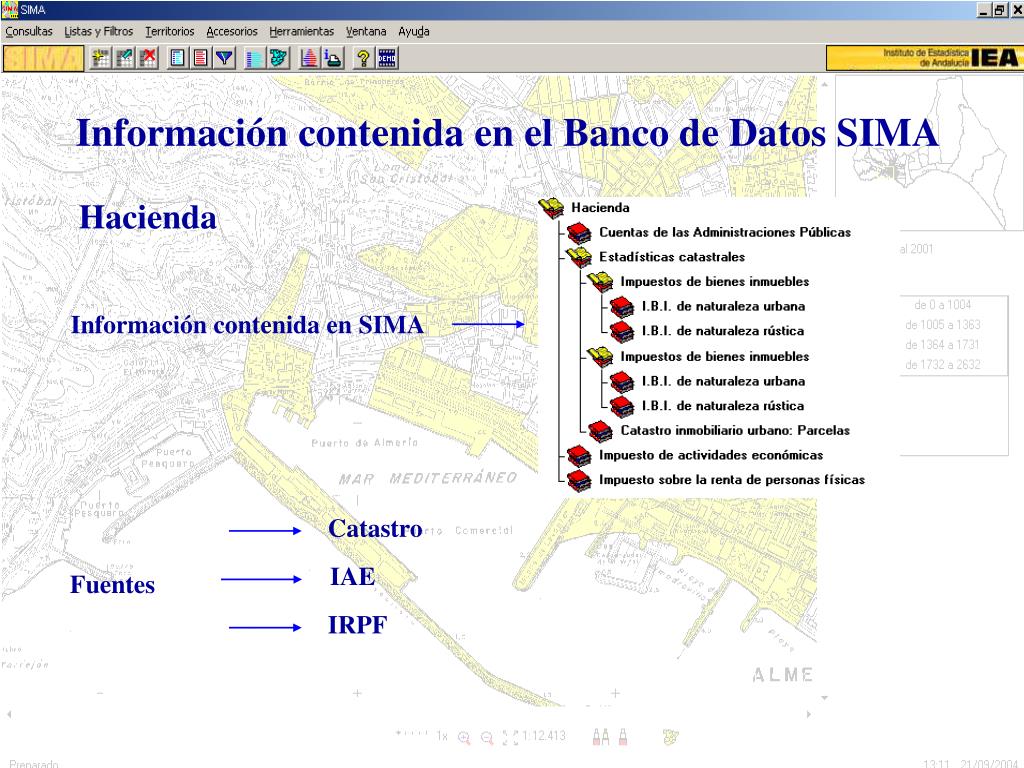Click the 1x zoom label
Viewport: 1024px width, 768px height.
point(442,737)
